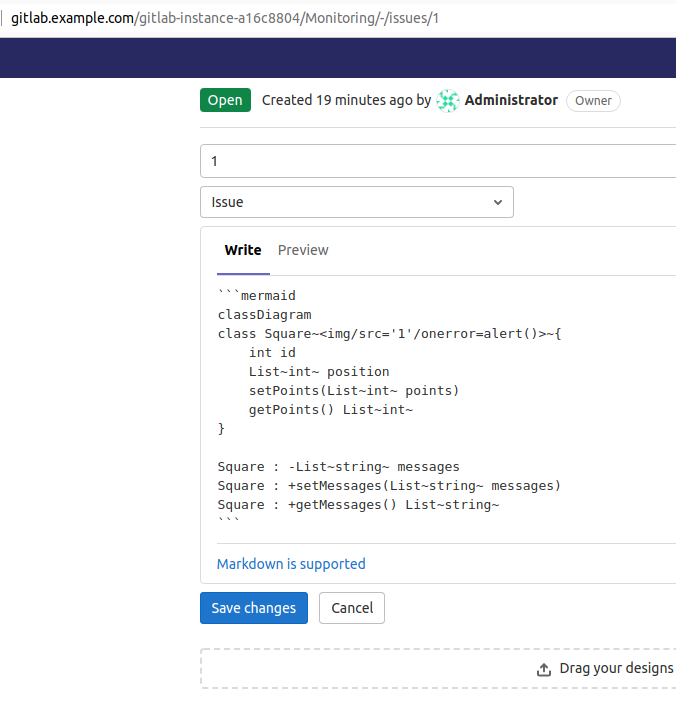The width and height of the screenshot is (676, 705).
Task: Click the Created 19 minutes ago timestamp
Action: pyautogui.click(x=337, y=100)
